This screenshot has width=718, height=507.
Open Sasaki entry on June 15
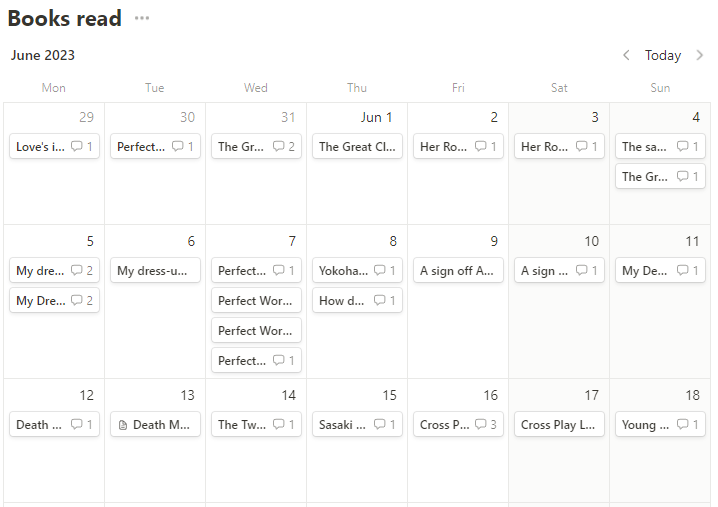343,425
